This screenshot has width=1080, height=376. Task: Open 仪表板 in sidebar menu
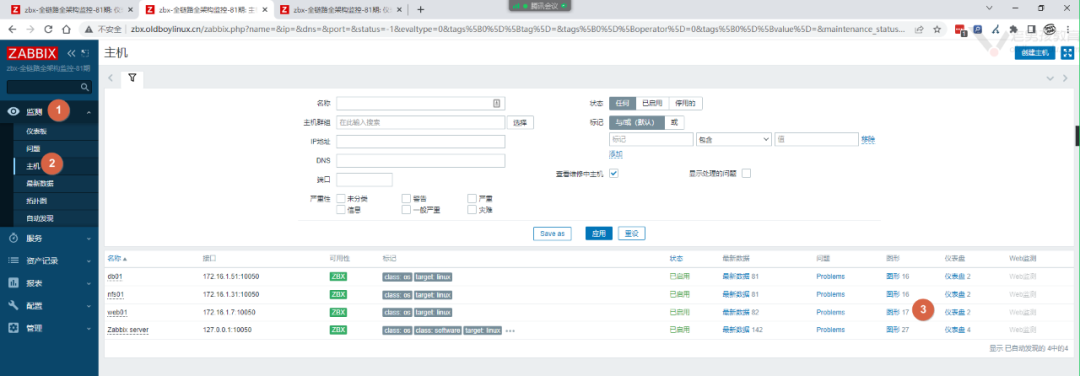(x=37, y=131)
